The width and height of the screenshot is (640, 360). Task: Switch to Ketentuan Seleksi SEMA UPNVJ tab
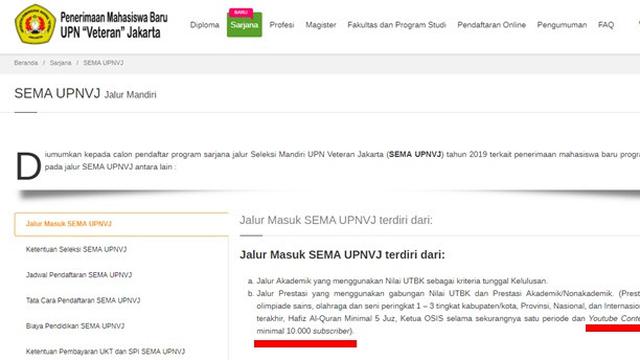click(121, 249)
